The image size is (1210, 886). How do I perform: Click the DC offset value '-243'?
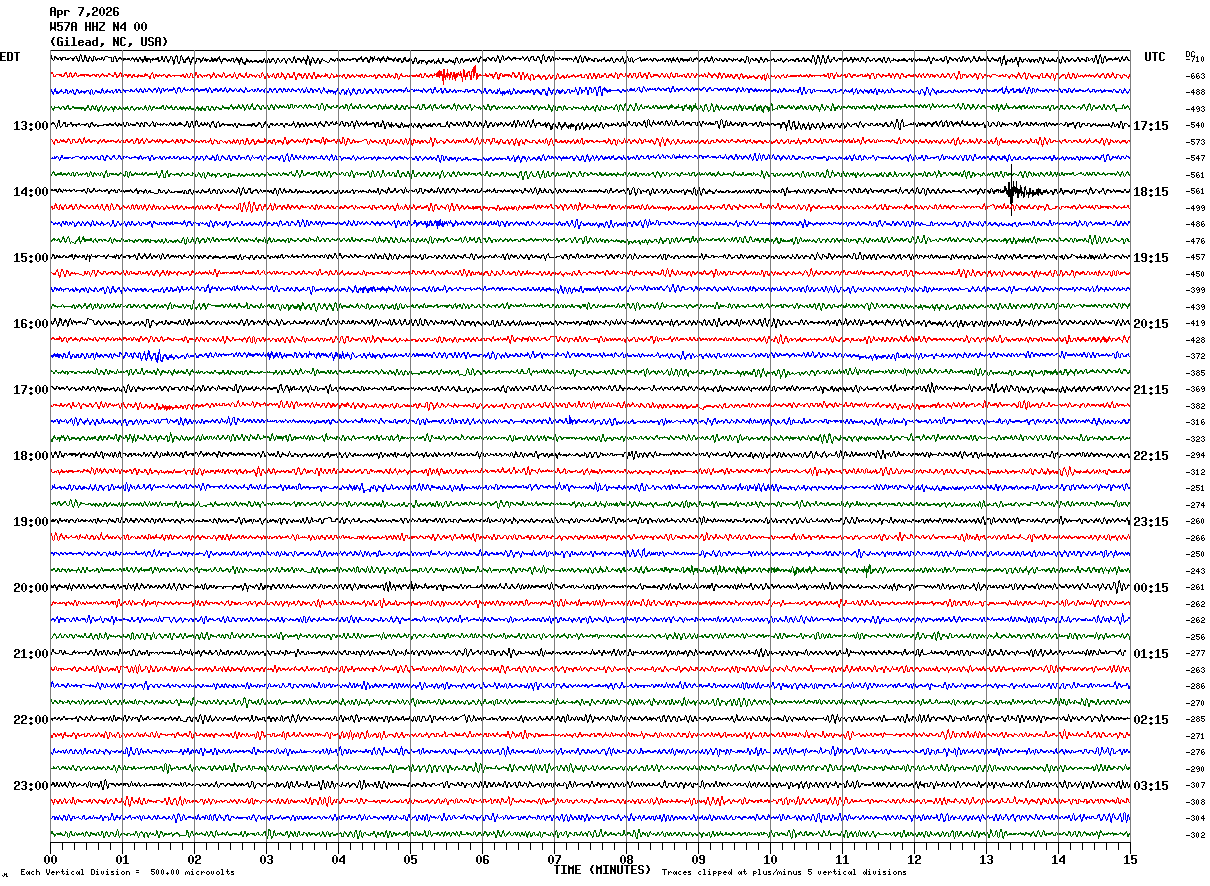[1195, 571]
